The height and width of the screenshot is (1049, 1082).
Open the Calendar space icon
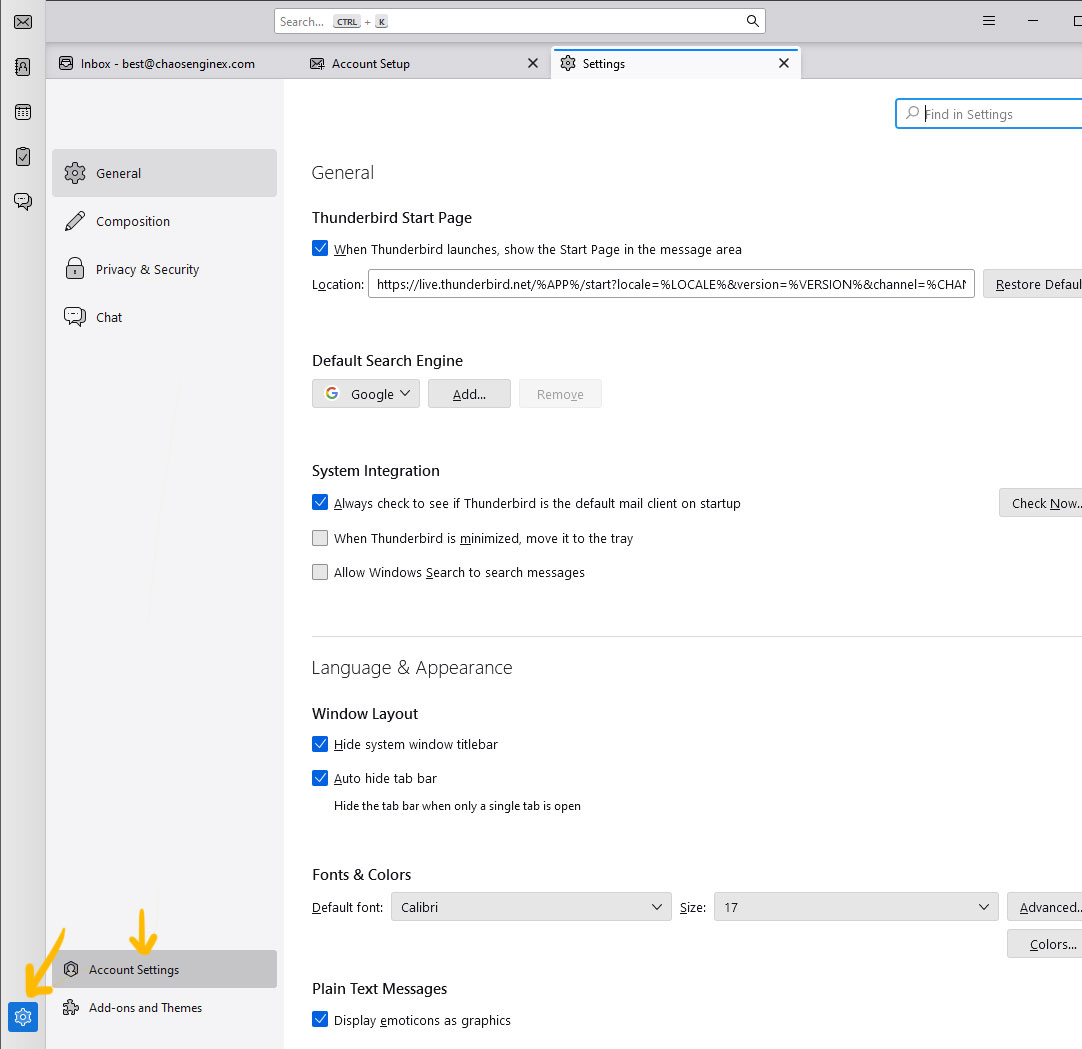(x=22, y=112)
